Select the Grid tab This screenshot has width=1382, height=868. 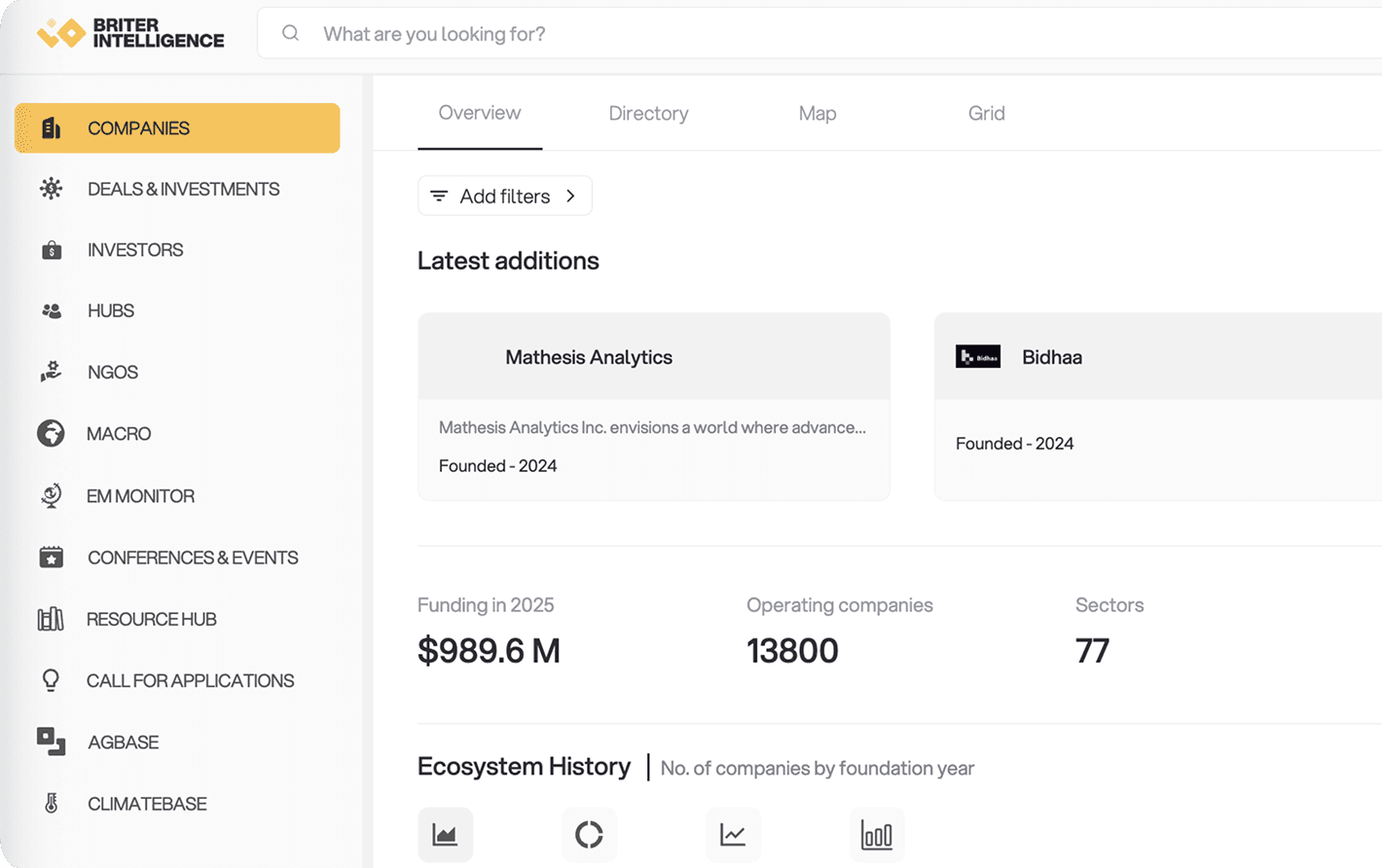coord(986,113)
